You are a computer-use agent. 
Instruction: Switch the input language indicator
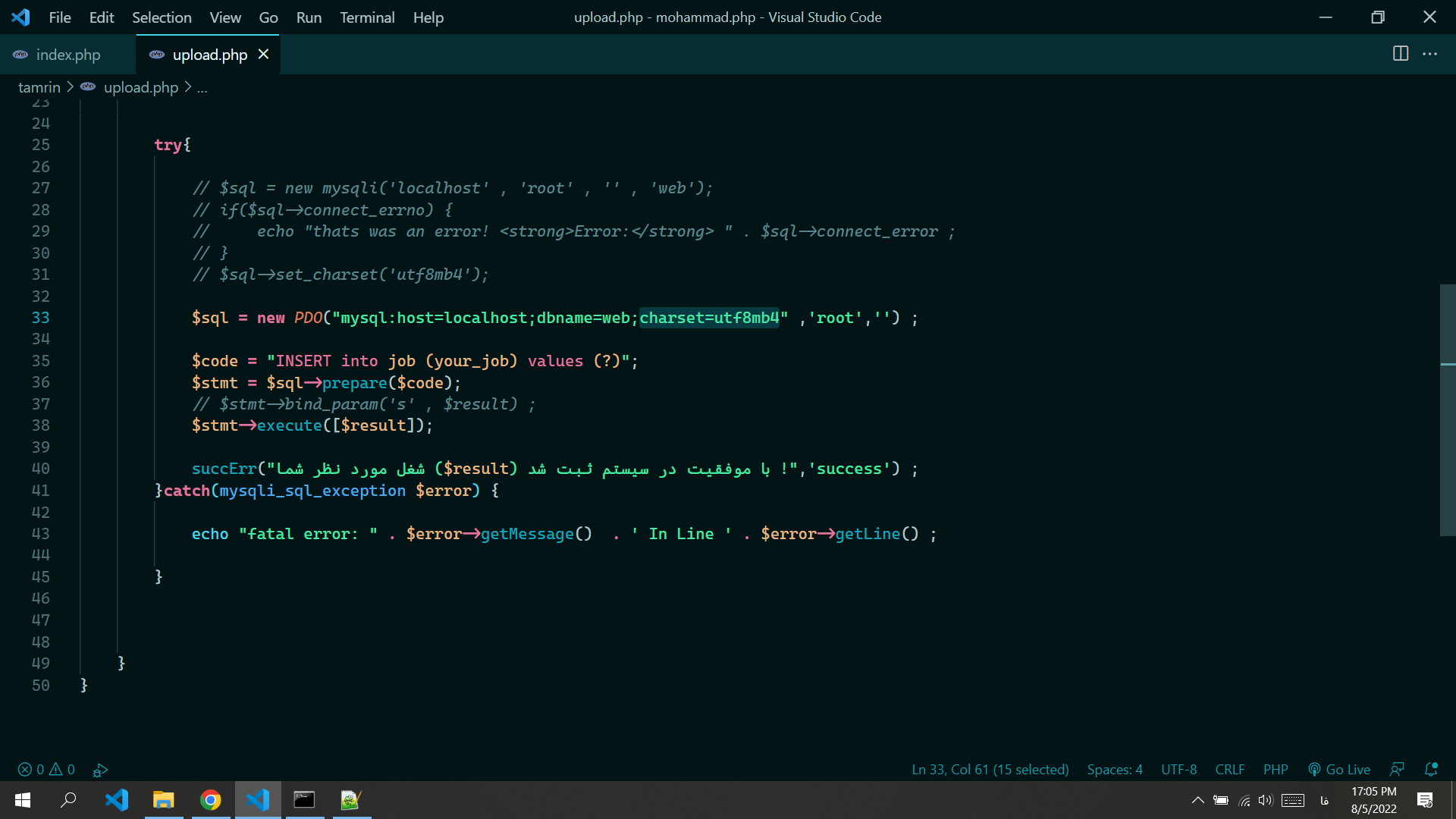[x=1324, y=800]
